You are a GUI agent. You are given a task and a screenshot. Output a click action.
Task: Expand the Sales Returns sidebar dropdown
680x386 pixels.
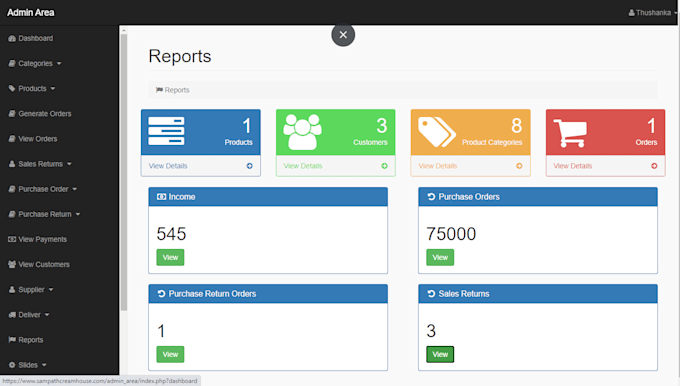coord(69,164)
